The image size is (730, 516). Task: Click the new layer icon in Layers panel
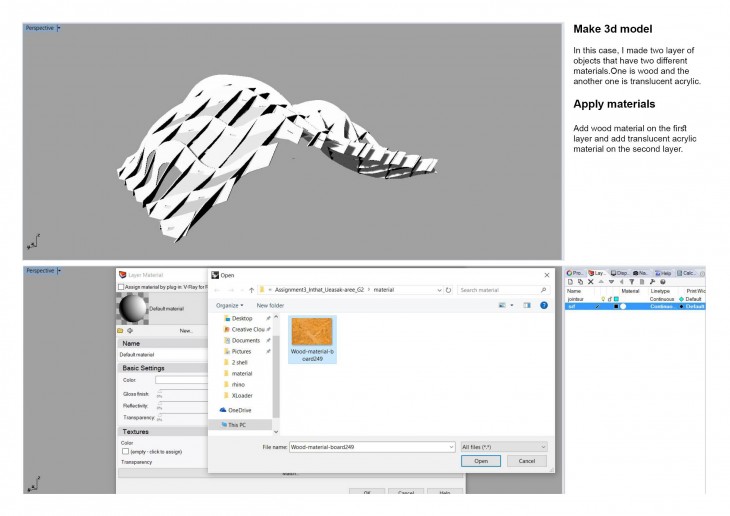571,282
